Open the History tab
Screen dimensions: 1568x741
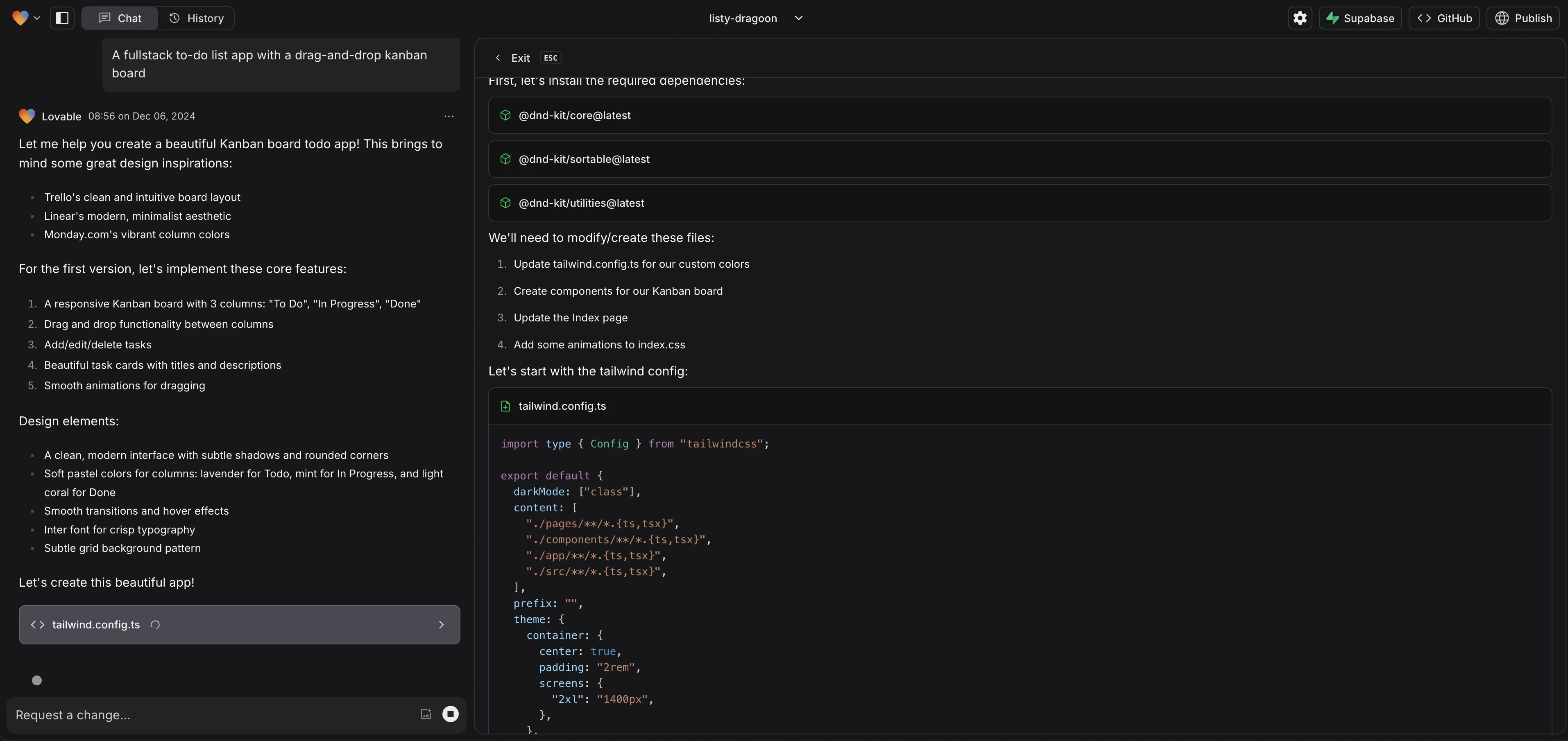pyautogui.click(x=196, y=18)
